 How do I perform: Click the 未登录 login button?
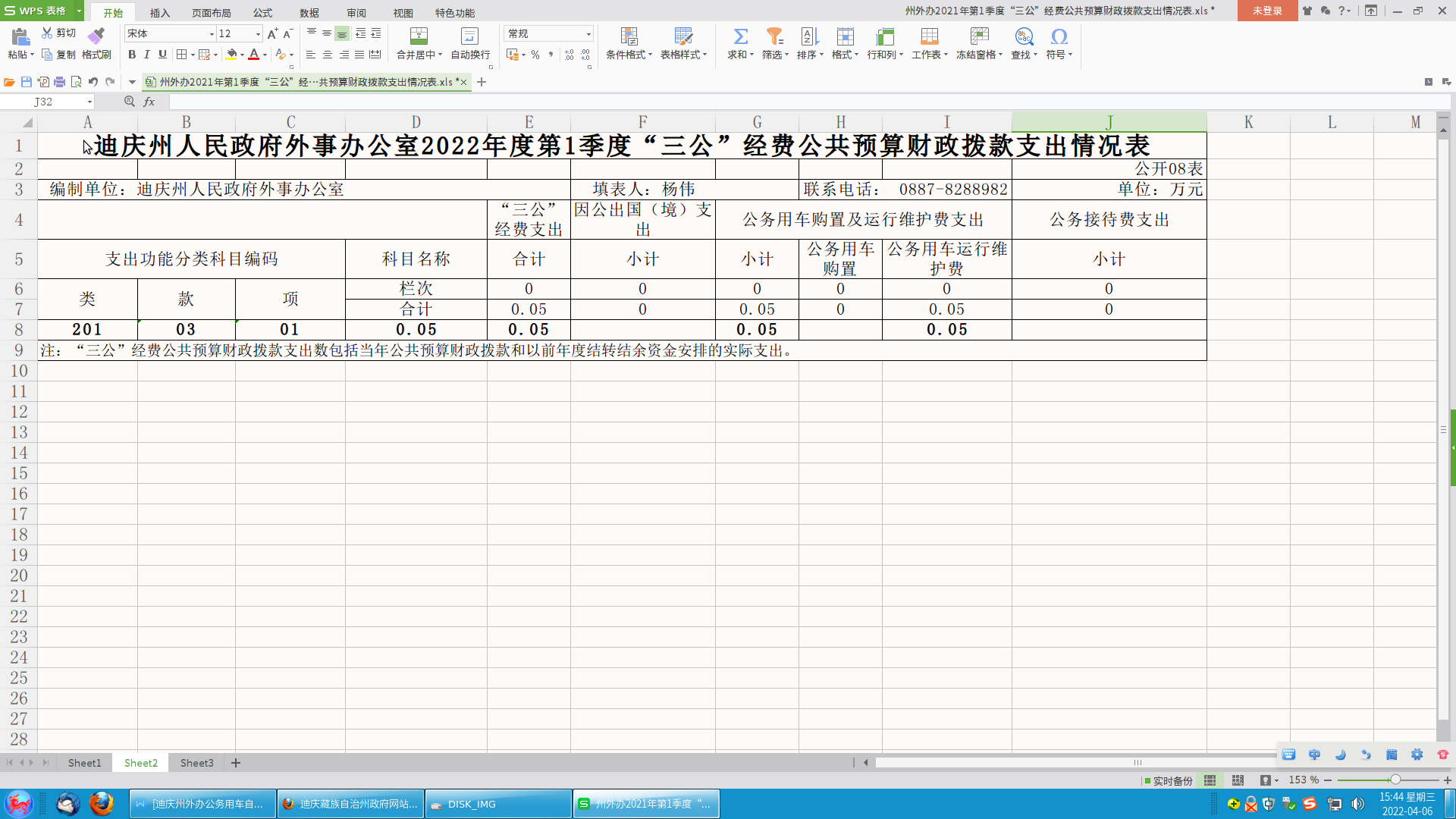[x=1267, y=11]
